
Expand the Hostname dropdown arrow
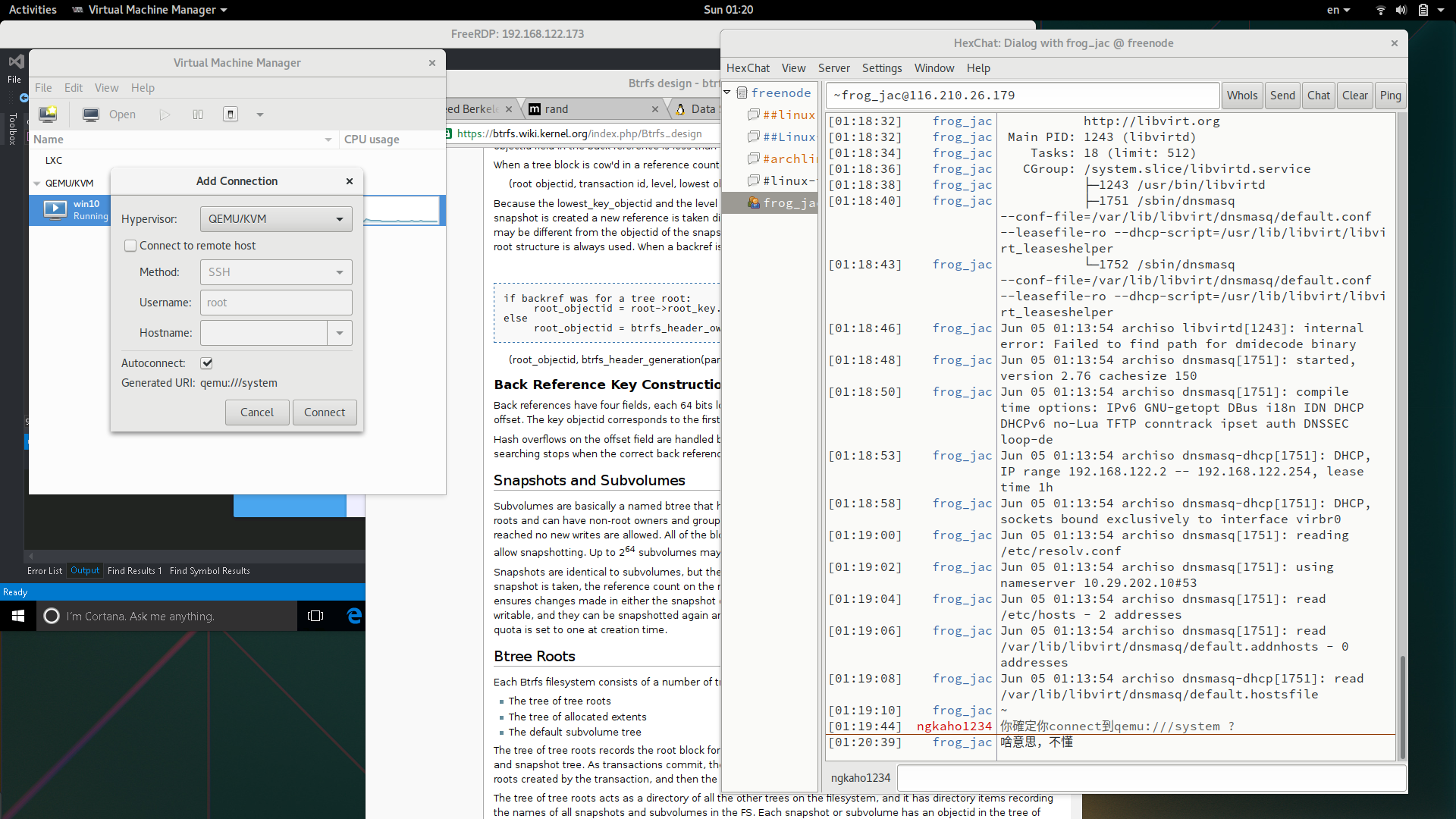tap(340, 333)
